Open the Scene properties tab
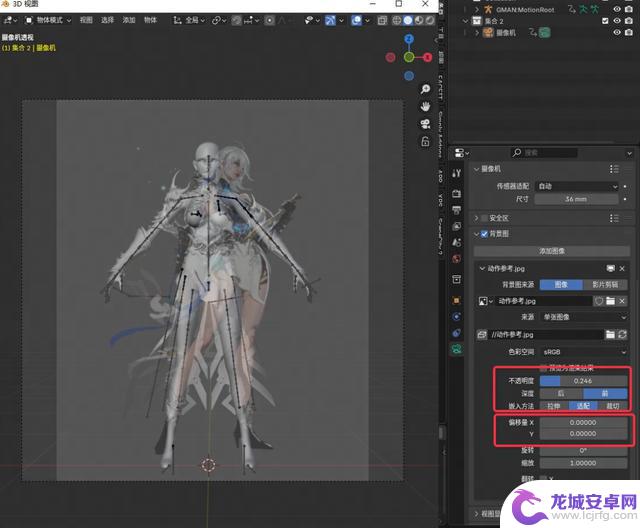The width and height of the screenshot is (640, 528). [457, 242]
